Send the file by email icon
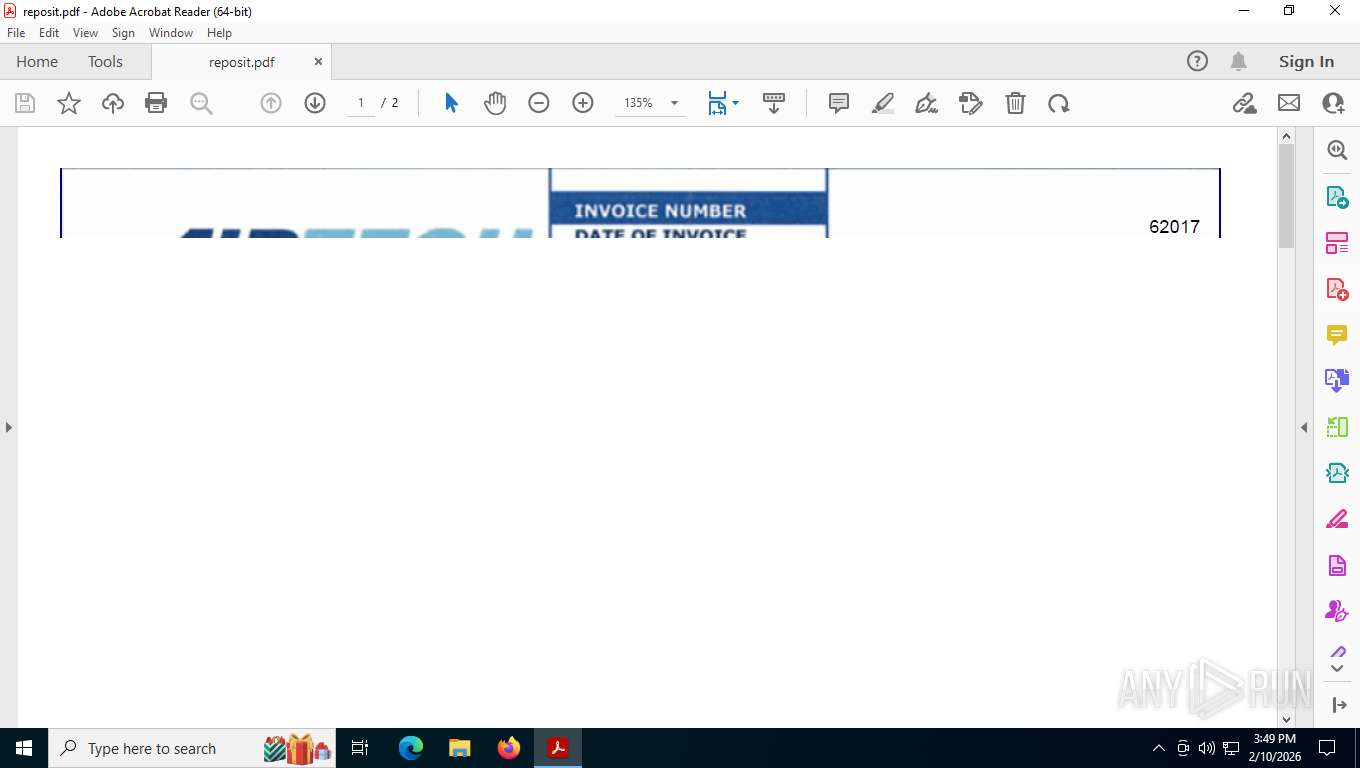The image size is (1360, 768). coord(1289,103)
